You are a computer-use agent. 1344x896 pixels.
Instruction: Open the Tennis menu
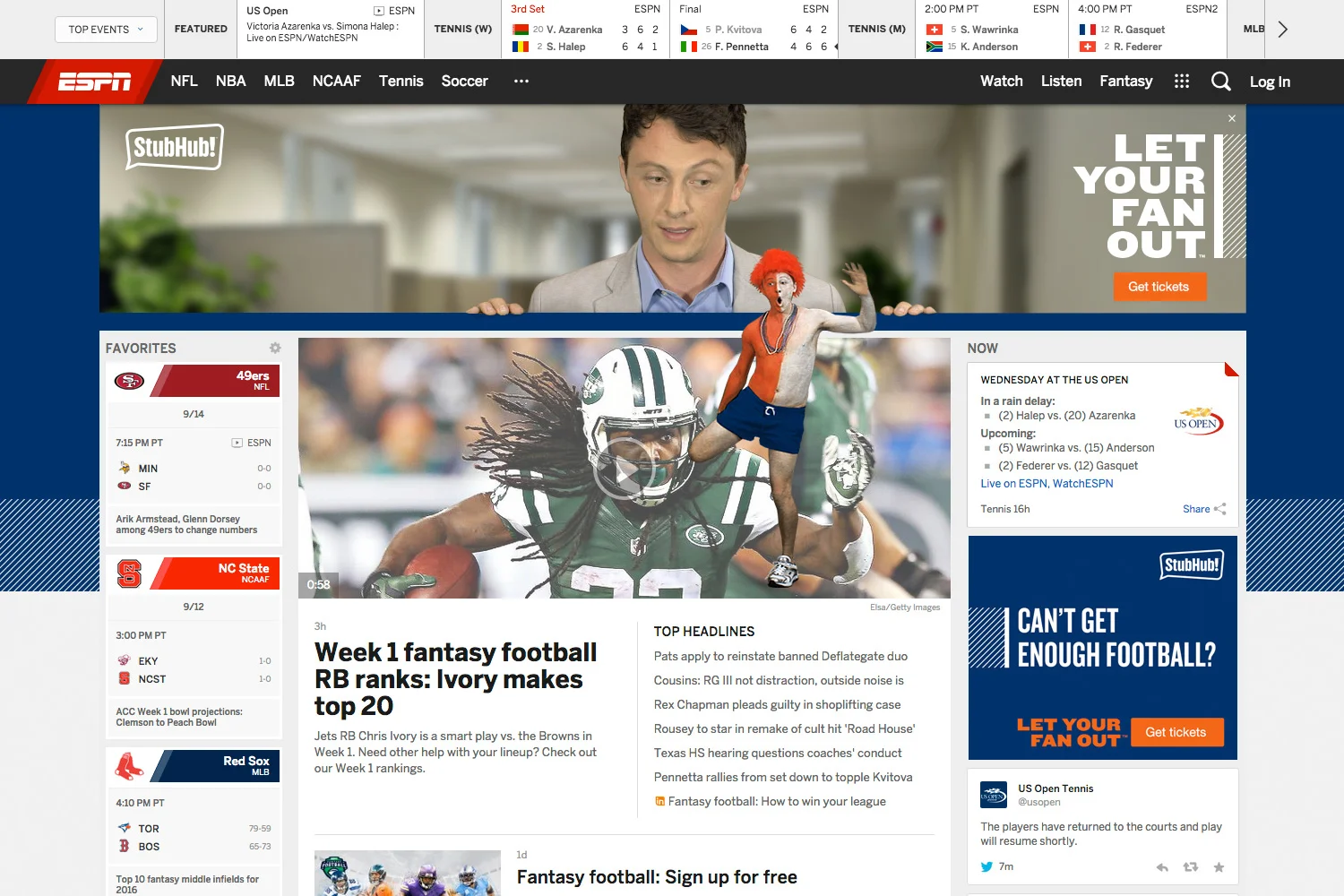[401, 82]
